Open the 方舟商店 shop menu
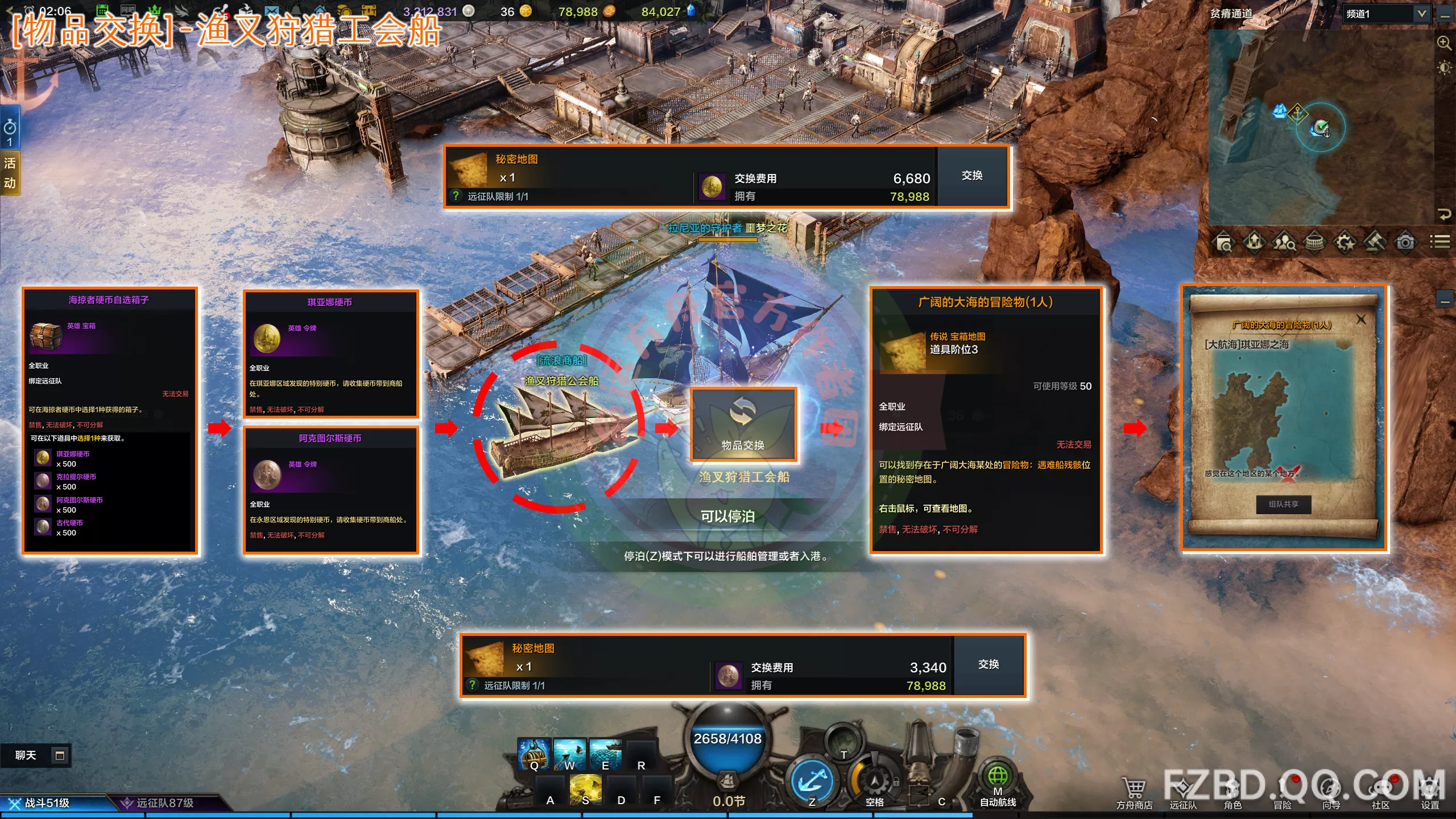Image resolution: width=1456 pixels, height=819 pixels. point(1134,794)
